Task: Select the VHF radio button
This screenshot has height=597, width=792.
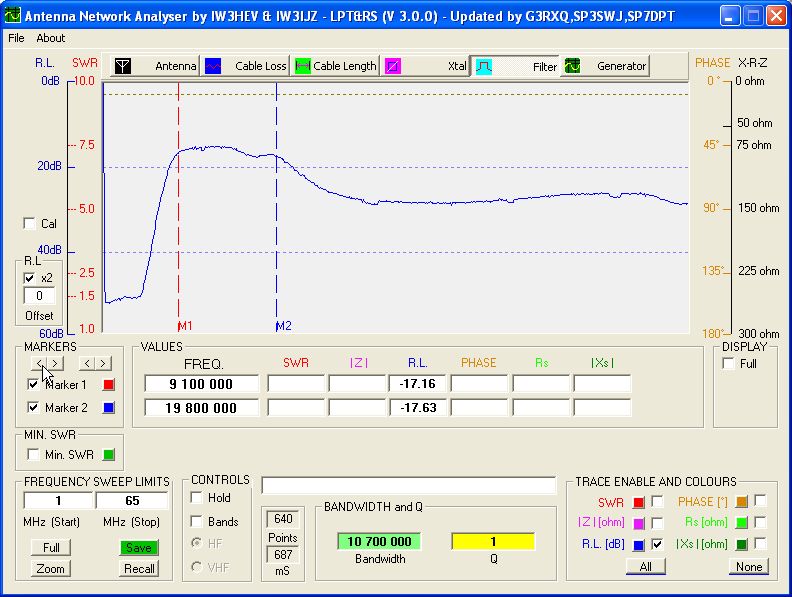Action: click(x=197, y=568)
